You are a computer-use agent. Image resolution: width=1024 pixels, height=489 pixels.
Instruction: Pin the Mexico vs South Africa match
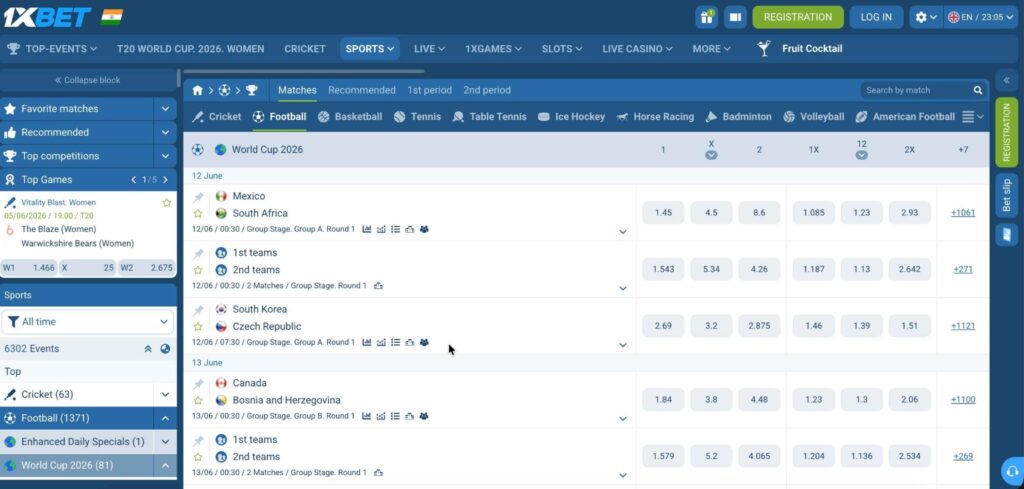click(198, 197)
